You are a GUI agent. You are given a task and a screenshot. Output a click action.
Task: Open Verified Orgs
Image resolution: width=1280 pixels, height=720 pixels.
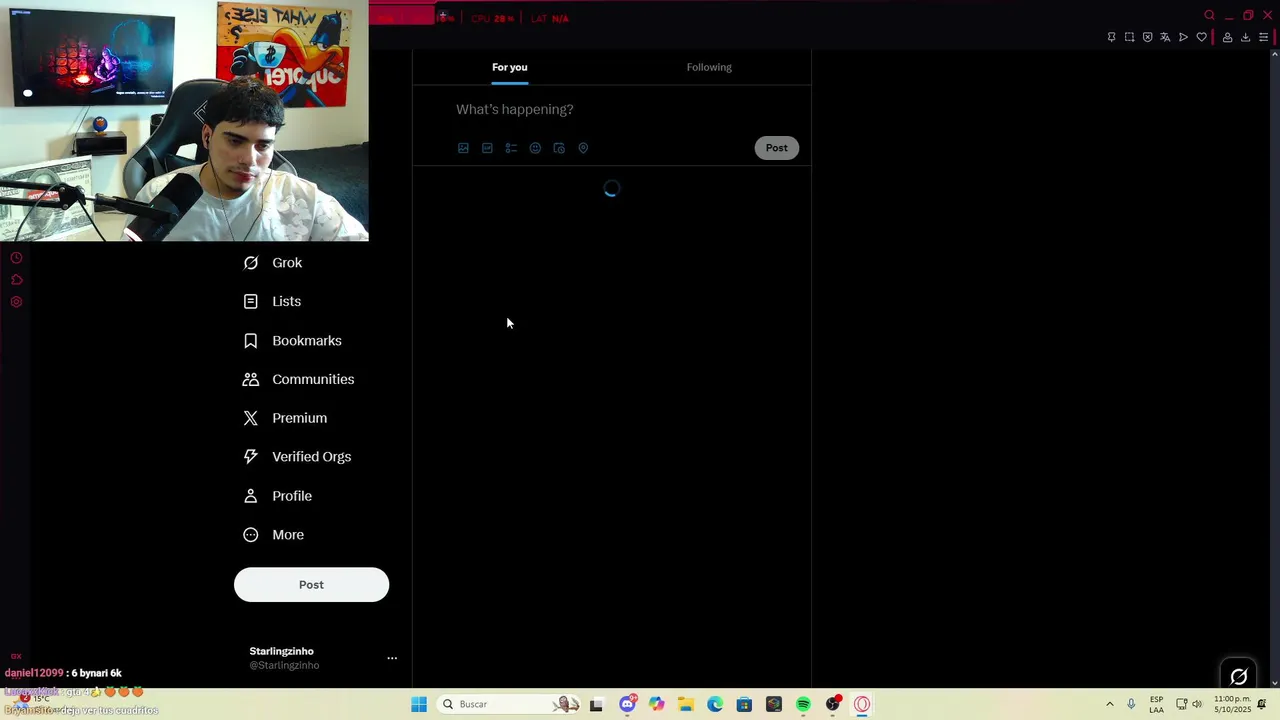click(x=297, y=457)
